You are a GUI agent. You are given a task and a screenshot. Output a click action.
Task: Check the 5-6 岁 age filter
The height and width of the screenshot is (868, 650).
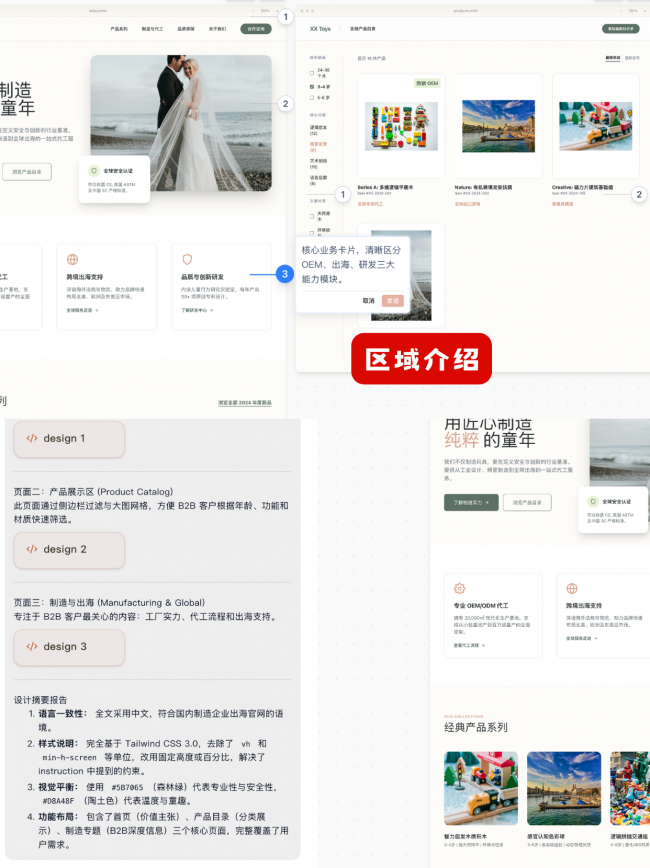(312, 97)
